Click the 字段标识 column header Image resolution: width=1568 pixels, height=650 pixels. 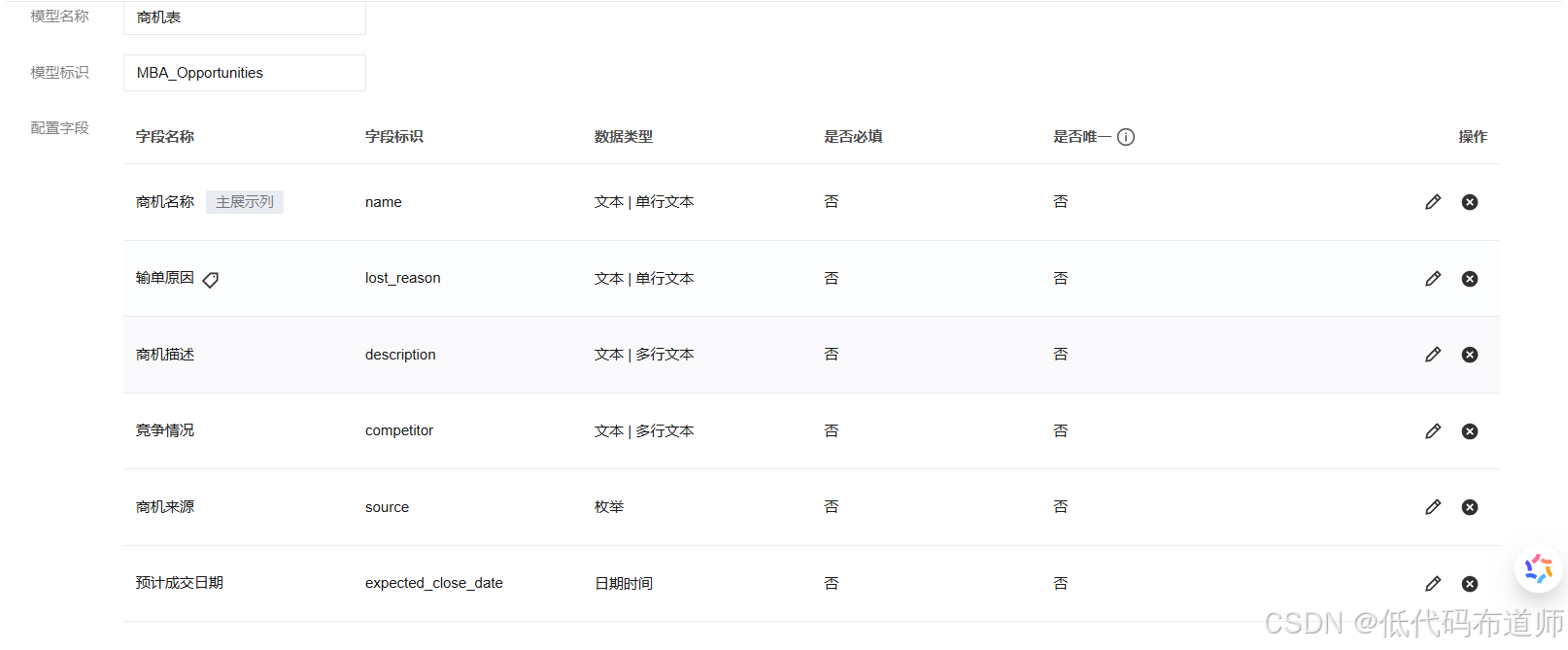click(x=394, y=137)
